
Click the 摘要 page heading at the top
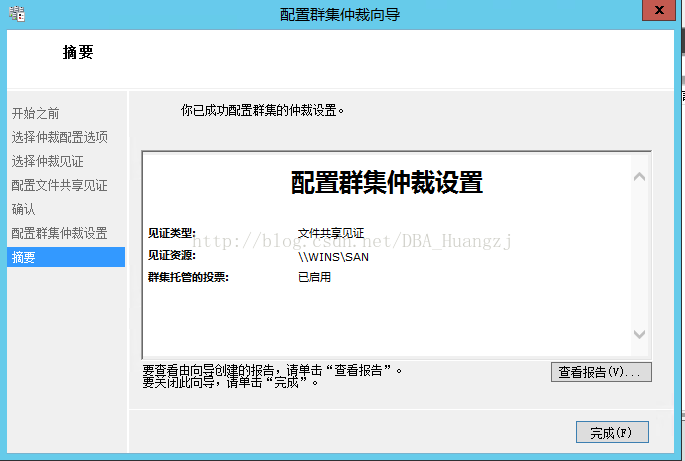tap(78, 52)
